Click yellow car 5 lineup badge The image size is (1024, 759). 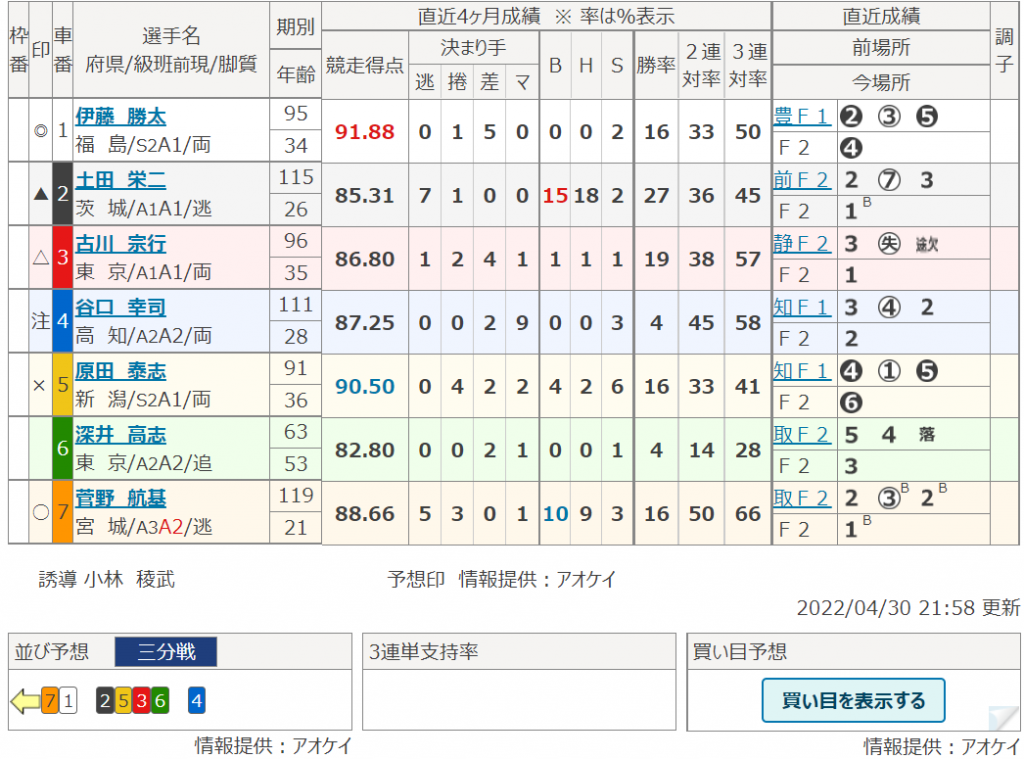[x=123, y=701]
